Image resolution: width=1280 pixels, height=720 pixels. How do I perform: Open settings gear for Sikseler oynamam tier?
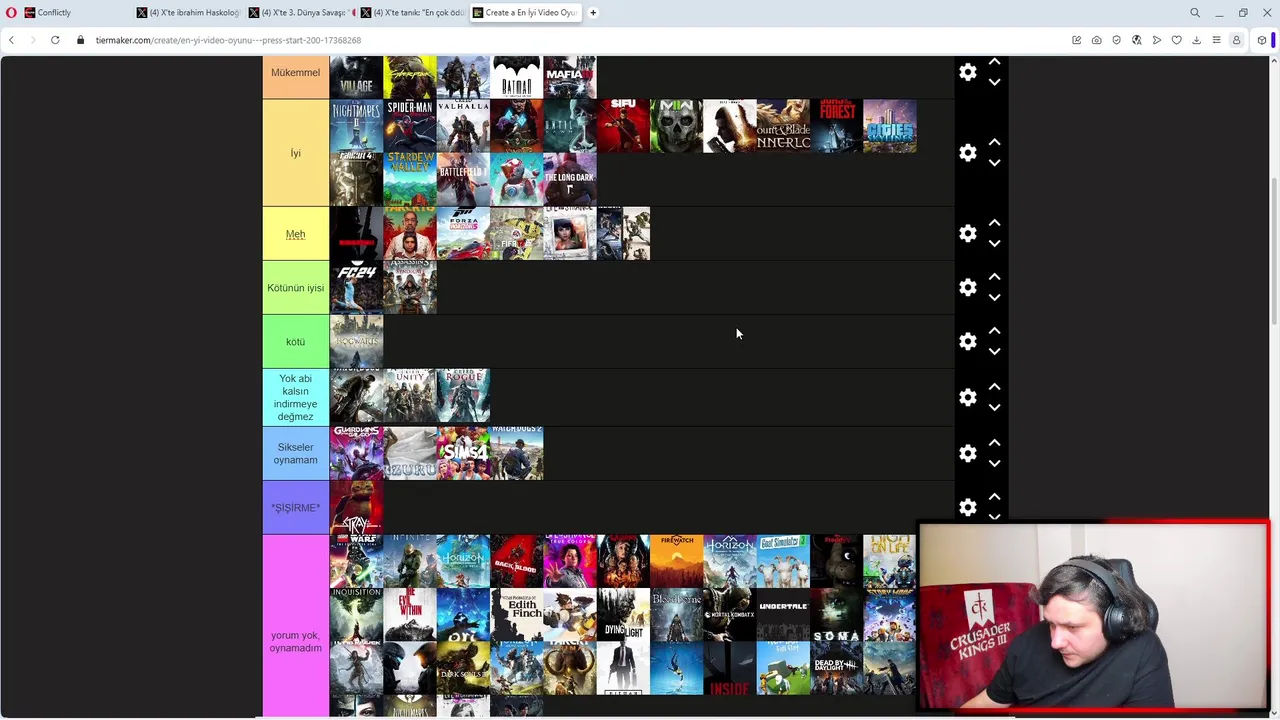pyautogui.click(x=967, y=453)
